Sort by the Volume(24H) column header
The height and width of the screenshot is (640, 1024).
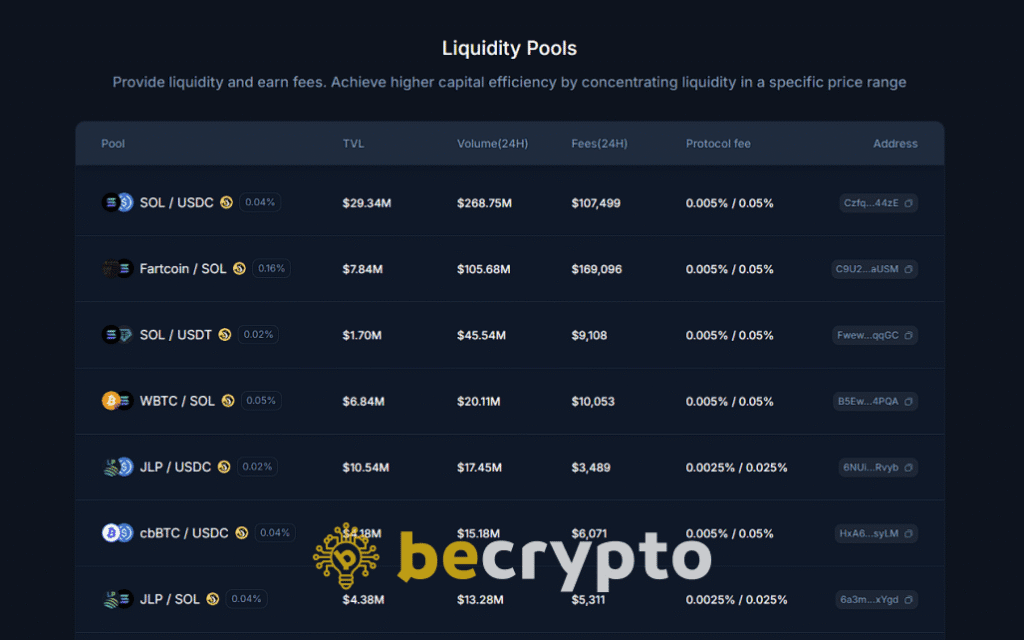492,144
